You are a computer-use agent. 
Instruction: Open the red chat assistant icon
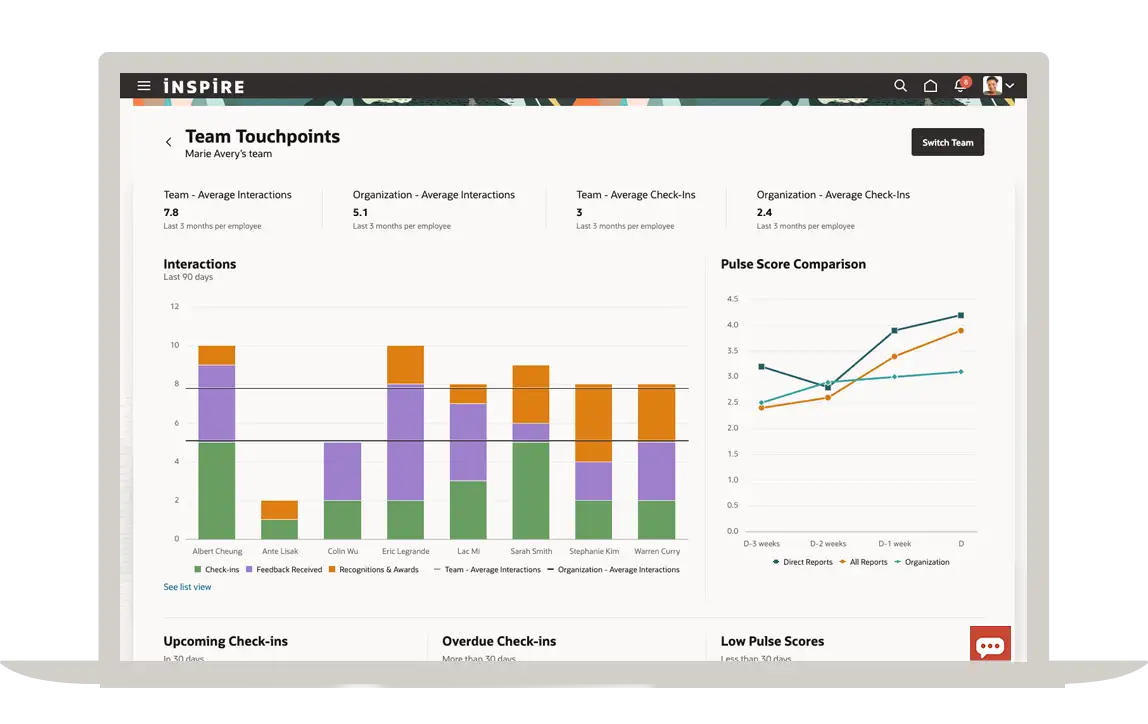point(990,645)
